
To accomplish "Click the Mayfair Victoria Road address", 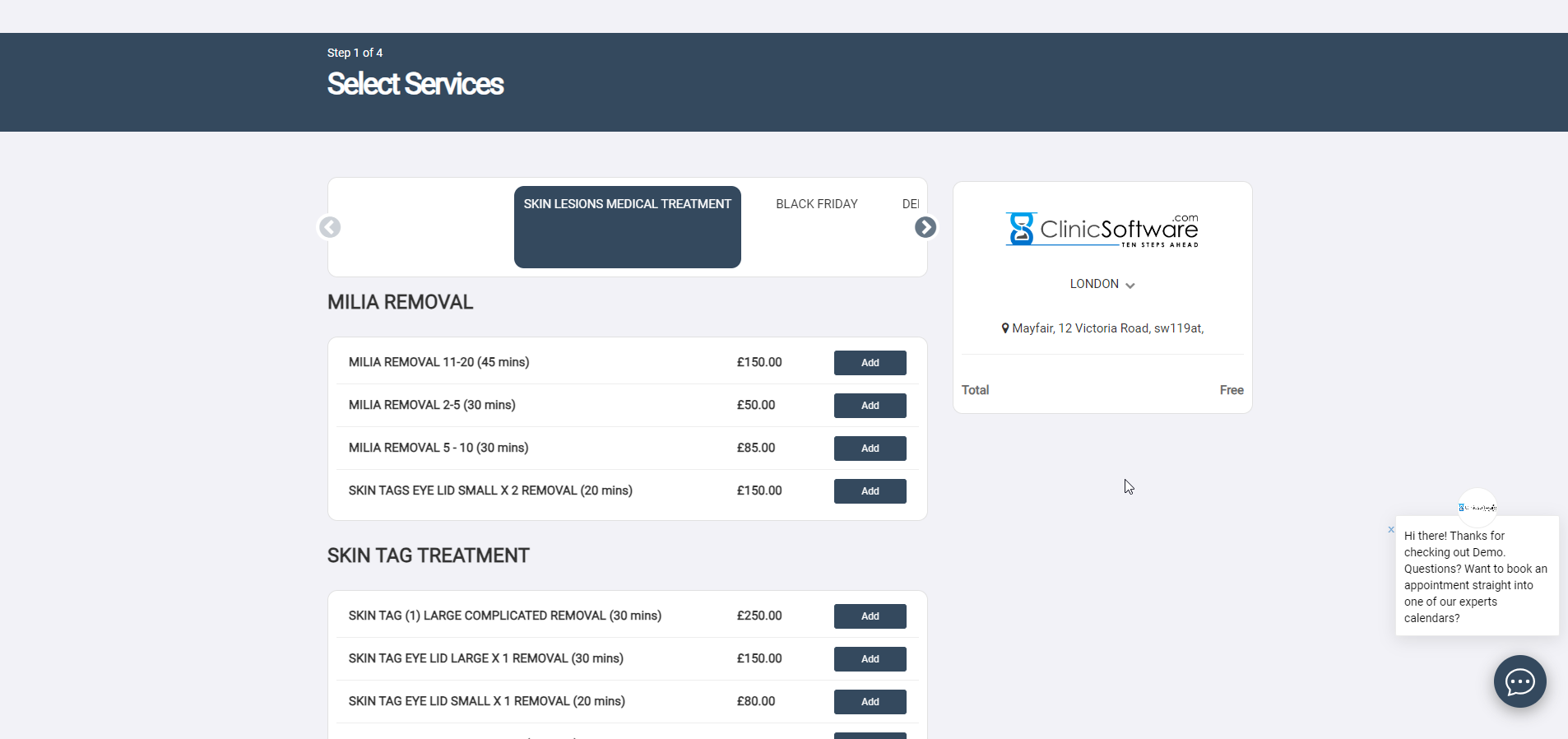I will pyautogui.click(x=1107, y=328).
